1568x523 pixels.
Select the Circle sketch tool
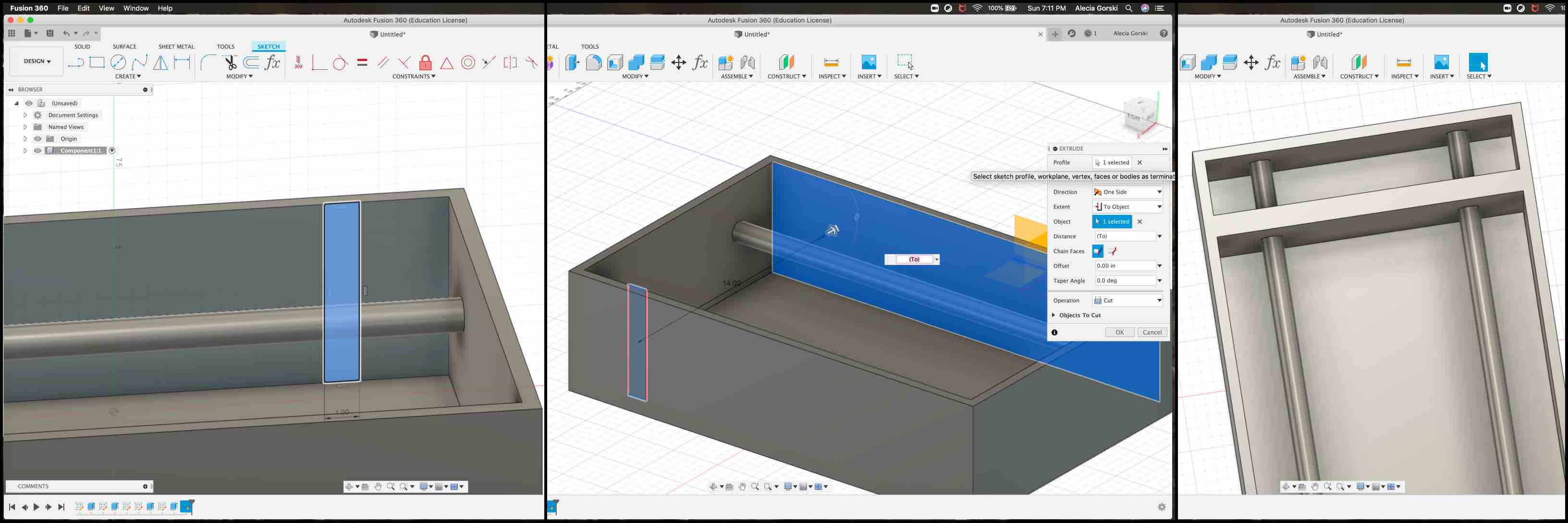pos(118,62)
